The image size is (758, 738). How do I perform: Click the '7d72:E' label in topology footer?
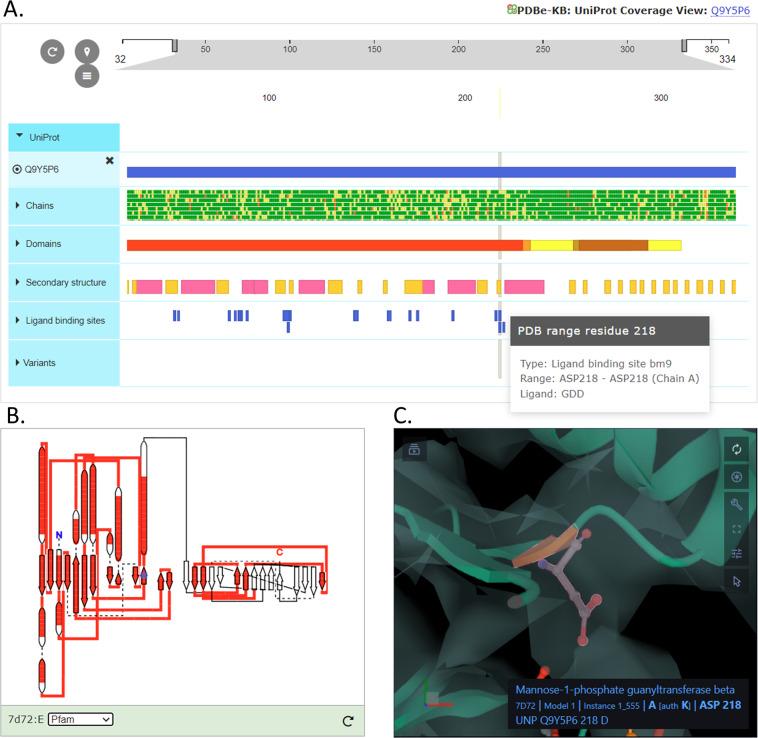(26, 720)
